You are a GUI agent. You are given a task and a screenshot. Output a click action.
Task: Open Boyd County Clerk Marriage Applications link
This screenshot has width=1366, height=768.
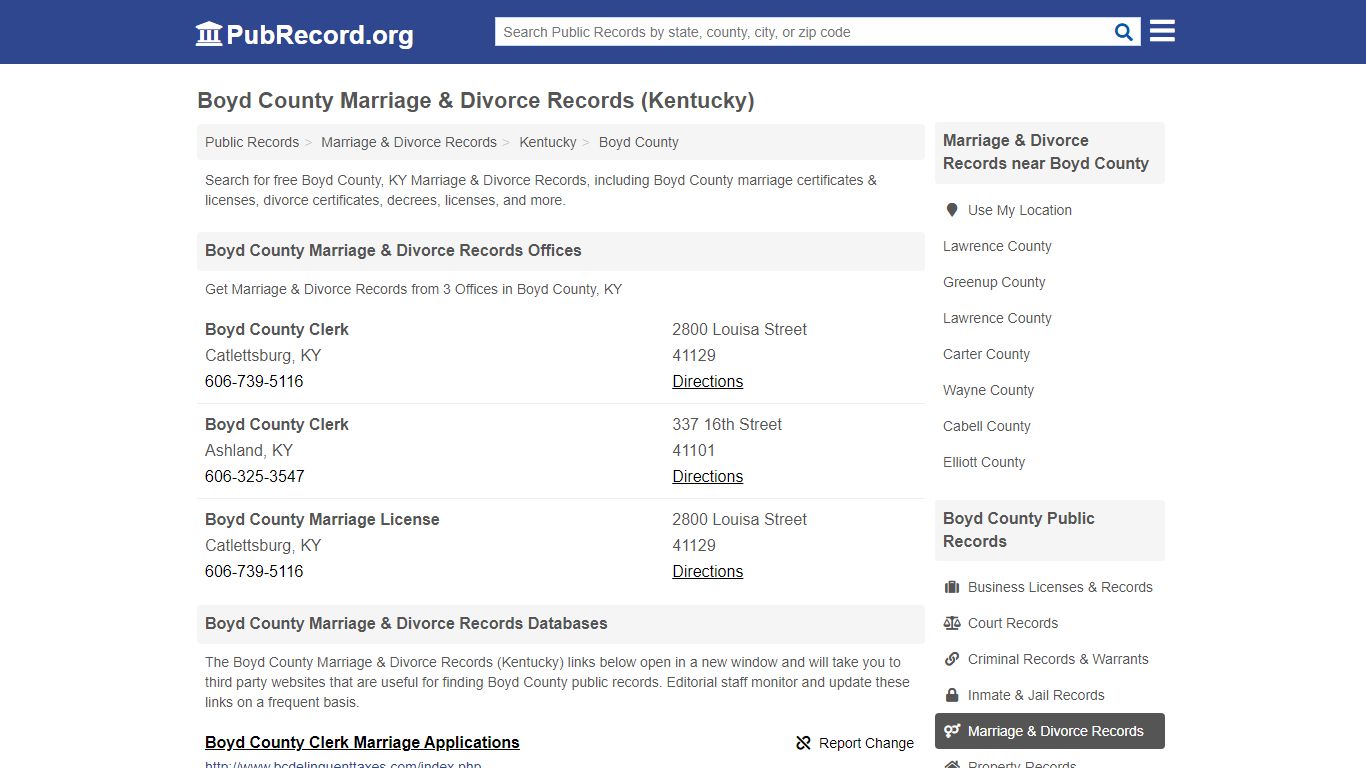[362, 742]
